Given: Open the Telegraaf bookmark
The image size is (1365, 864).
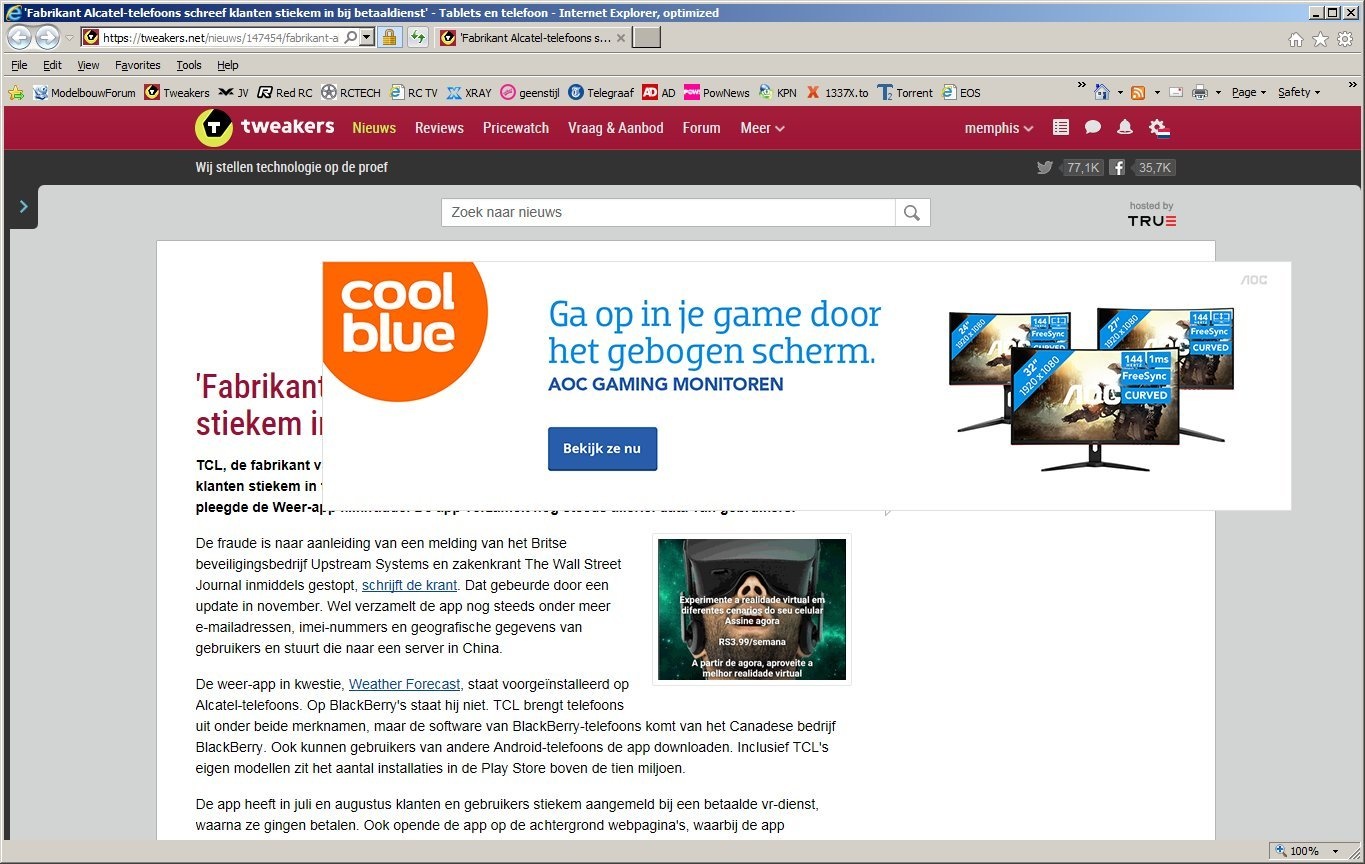Looking at the screenshot, I should [x=601, y=93].
